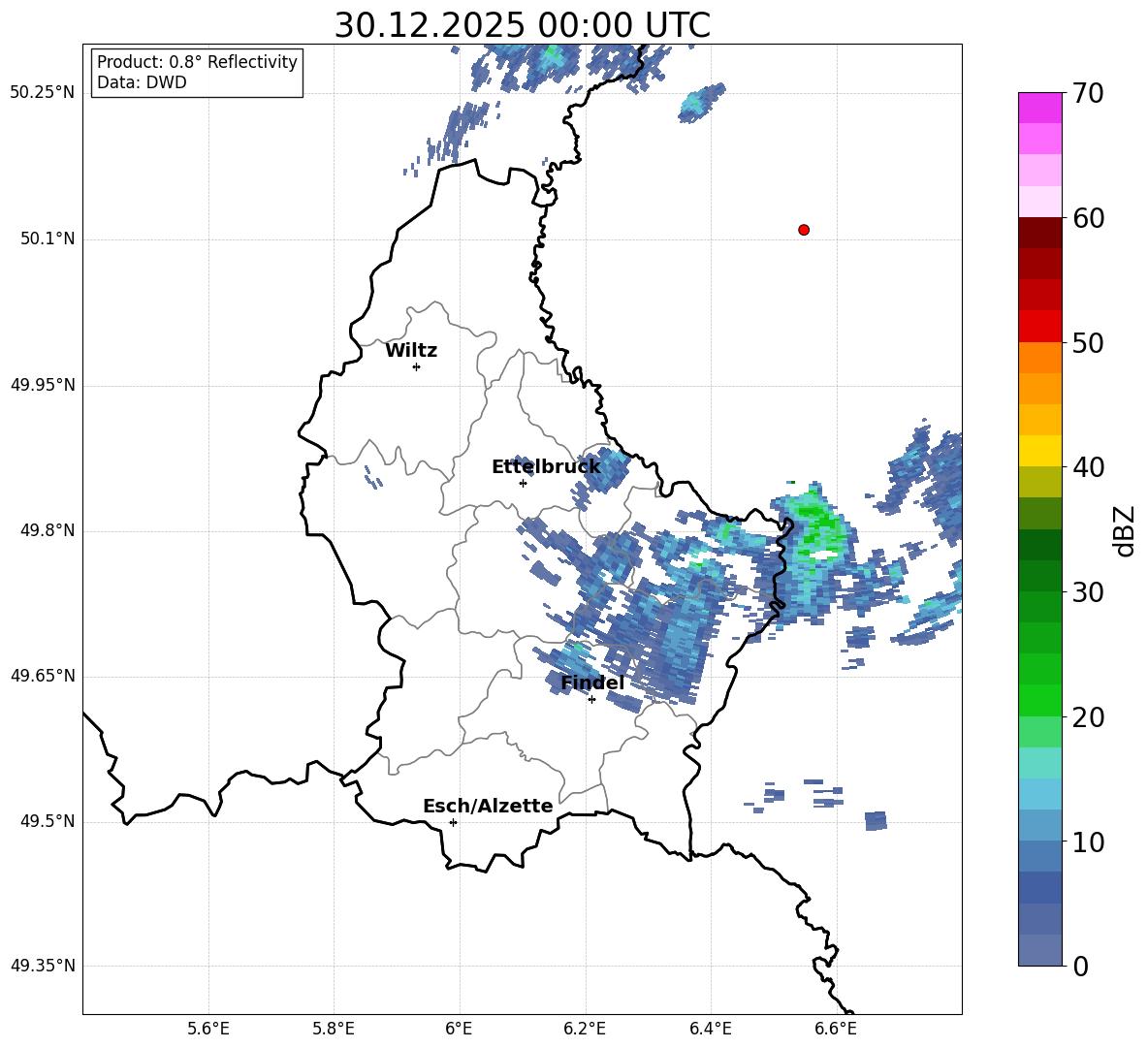Screen dimensions: 1148x1048
Task: Click the Wiltz cross location marker
Action: [x=417, y=366]
